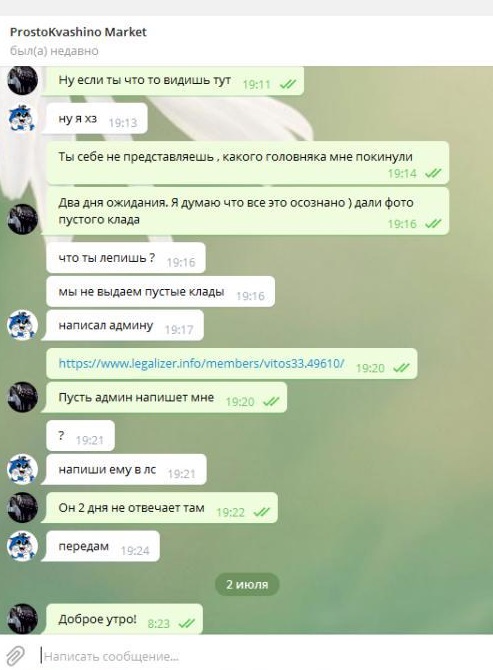The image size is (493, 670).
Task: Click the '2 июля' date separator
Action: 247,584
